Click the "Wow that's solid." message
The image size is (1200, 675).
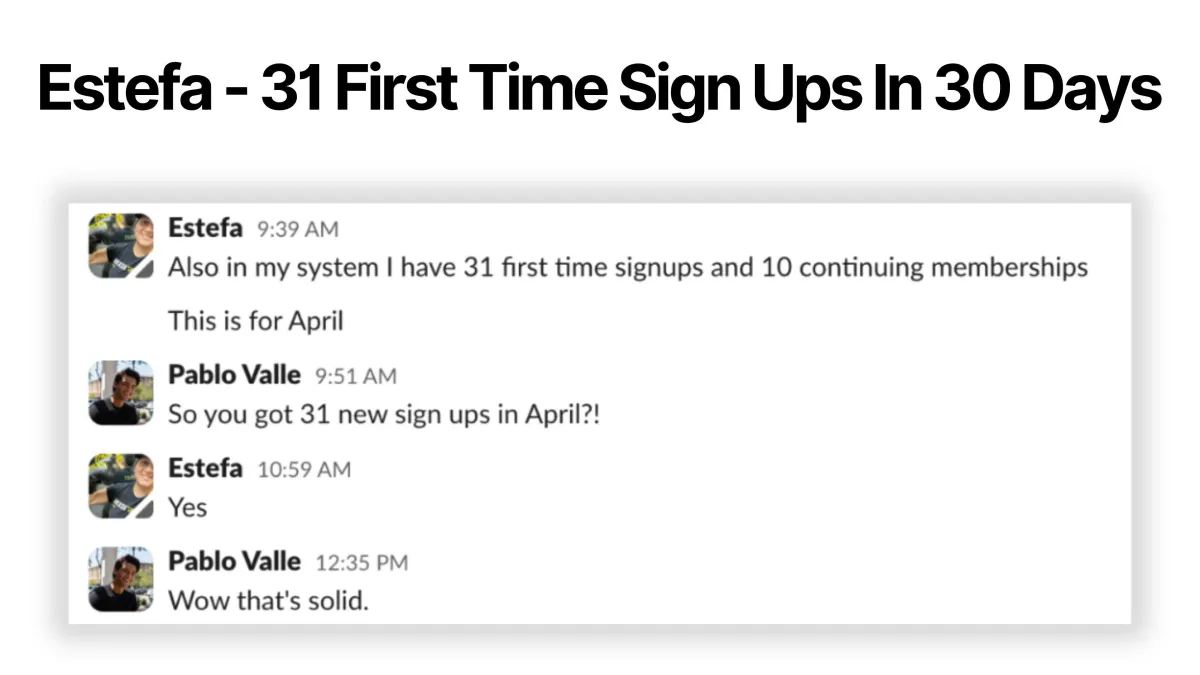click(x=268, y=601)
